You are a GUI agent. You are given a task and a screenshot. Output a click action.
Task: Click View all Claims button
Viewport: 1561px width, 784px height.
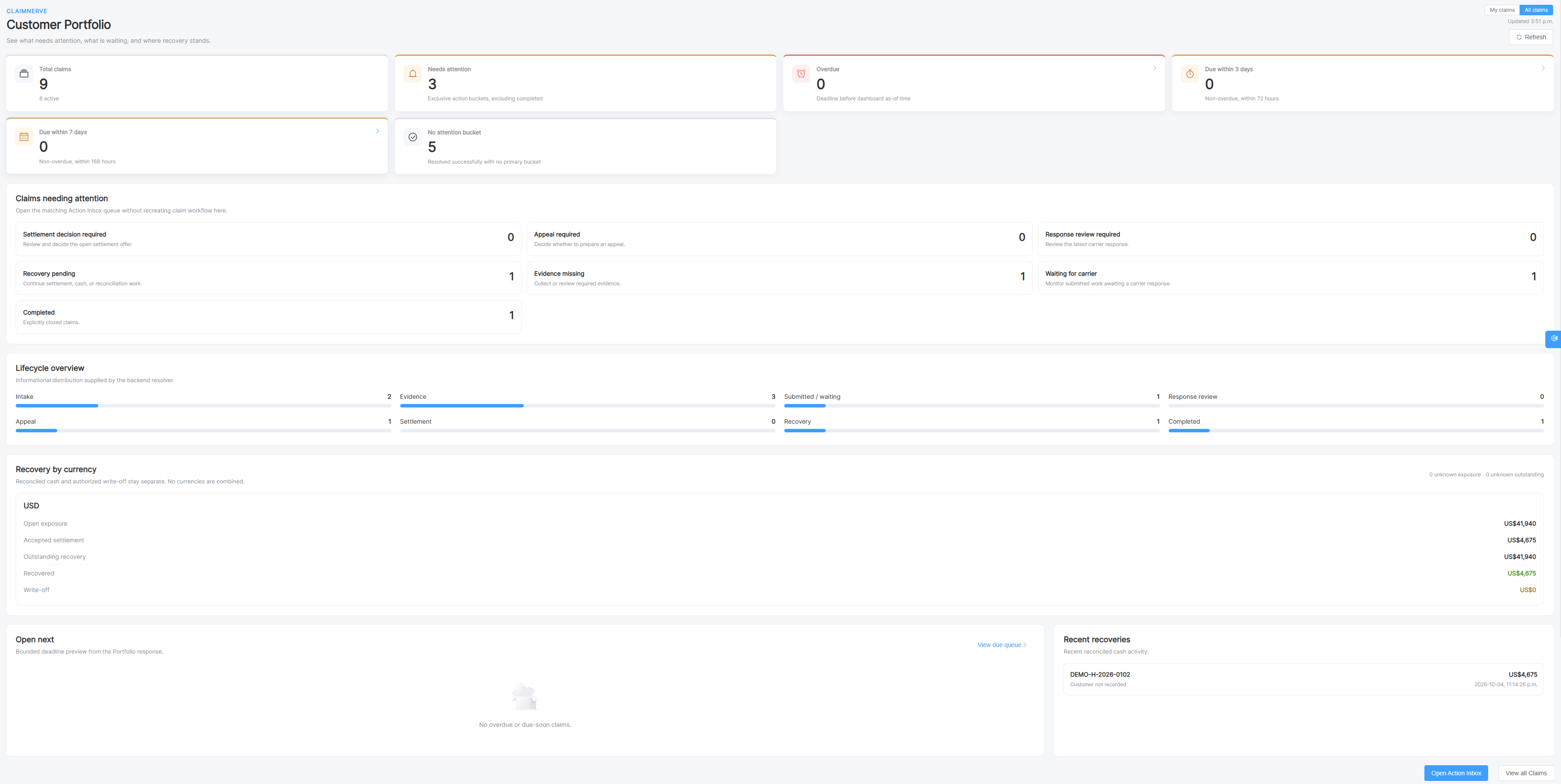point(1526,773)
